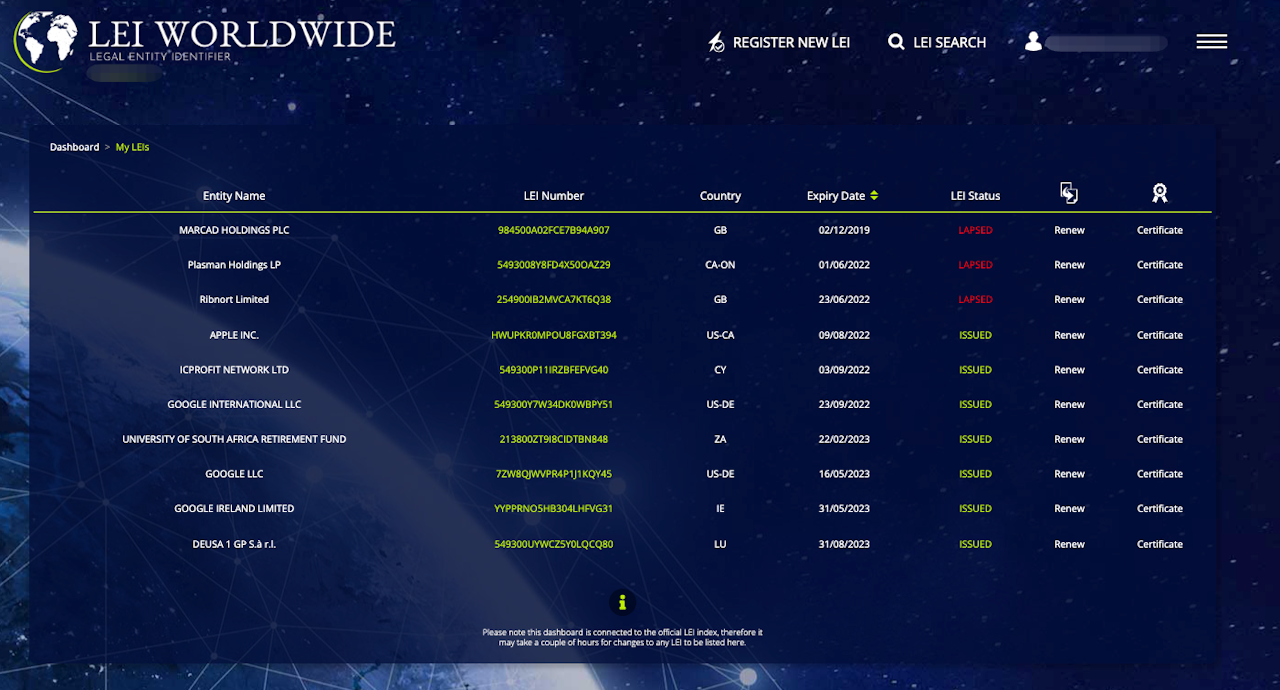Click the Register New LEI lightning icon
This screenshot has height=690, width=1280.
pos(716,42)
